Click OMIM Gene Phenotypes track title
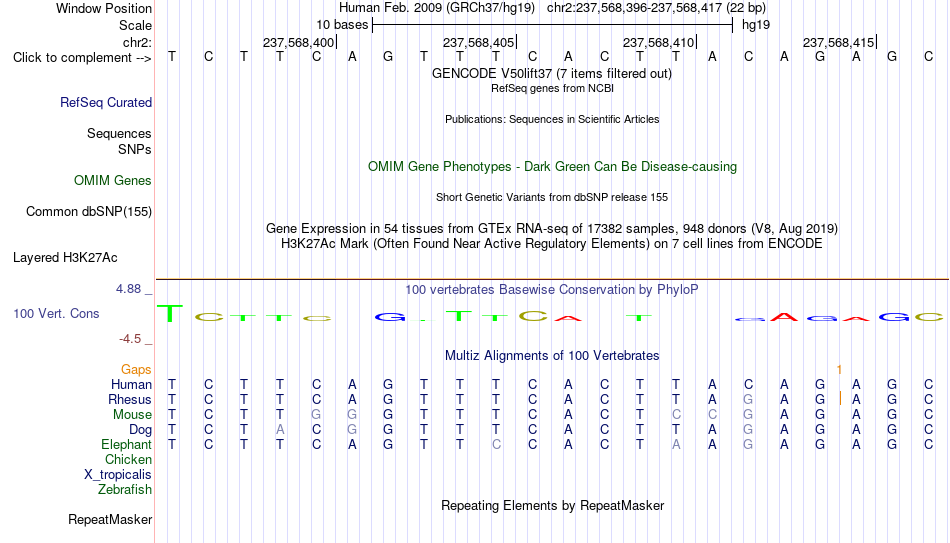This screenshot has width=950, height=543. pyautogui.click(x=553, y=167)
